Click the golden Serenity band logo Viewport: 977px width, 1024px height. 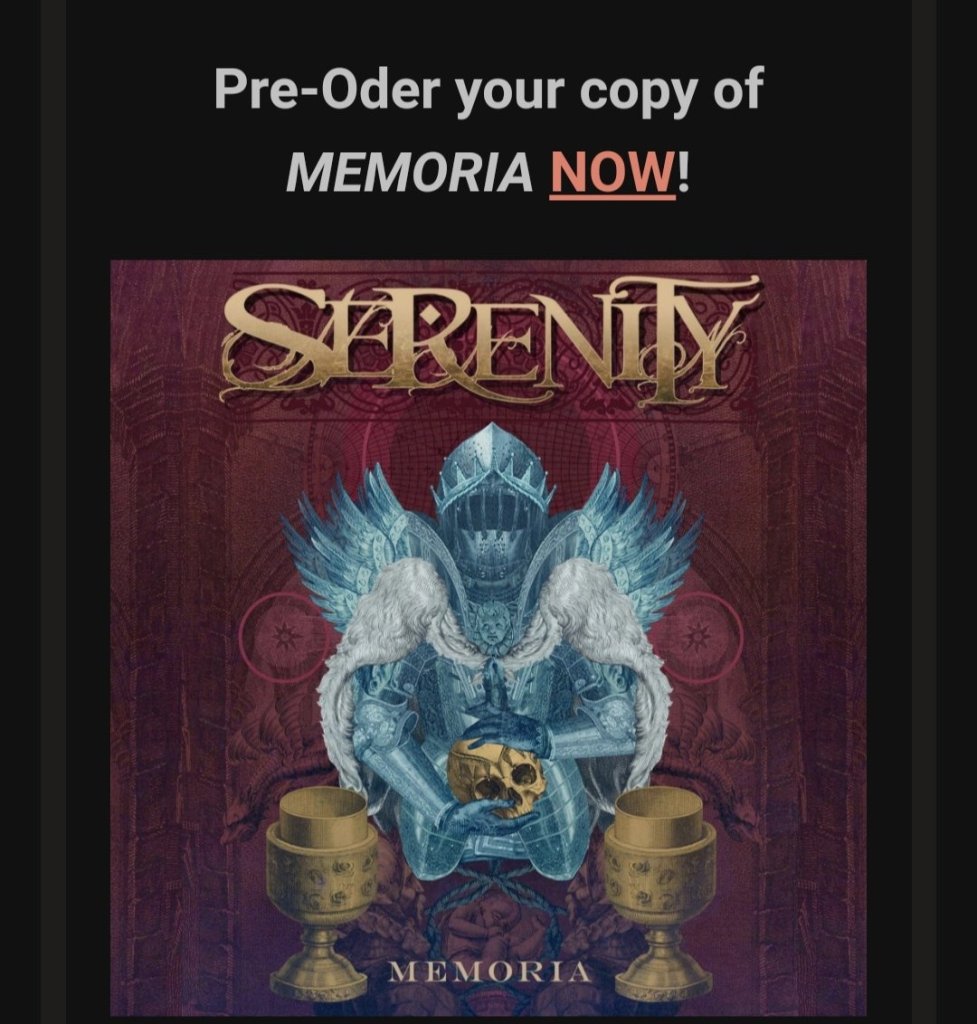click(490, 339)
